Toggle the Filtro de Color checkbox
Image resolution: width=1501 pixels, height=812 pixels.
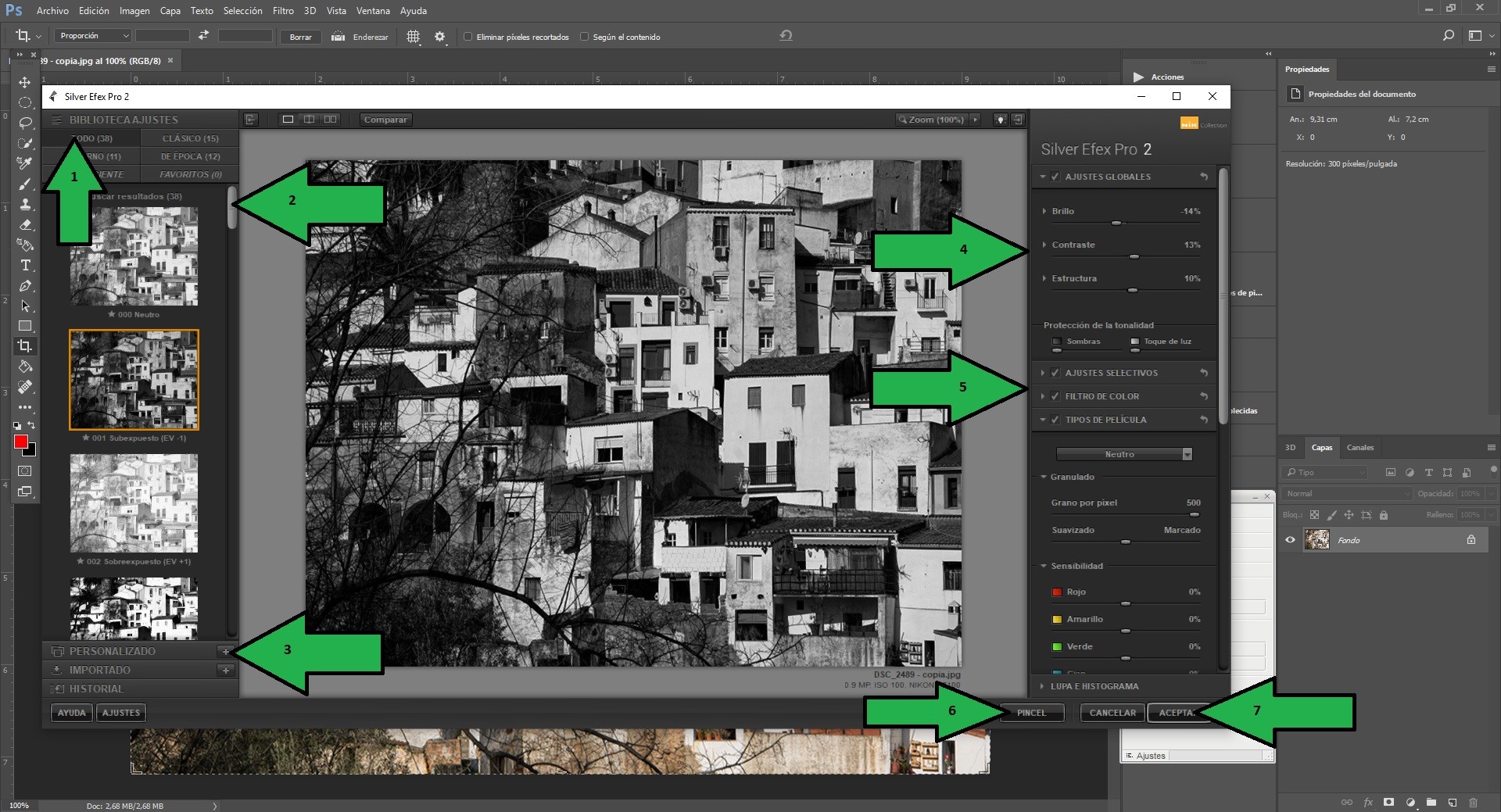pyautogui.click(x=1055, y=396)
